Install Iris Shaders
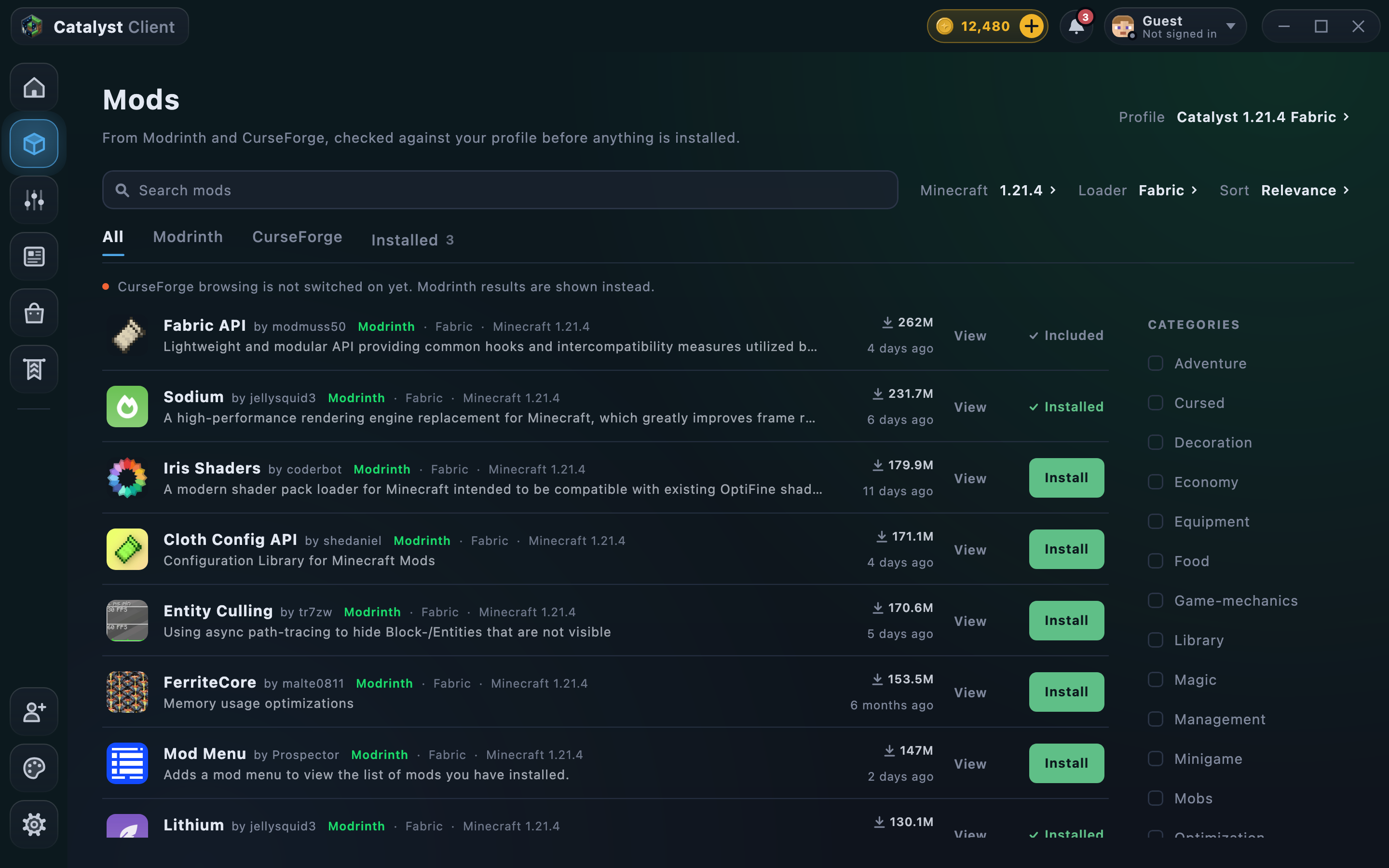Image resolution: width=1389 pixels, height=868 pixels. tap(1066, 477)
